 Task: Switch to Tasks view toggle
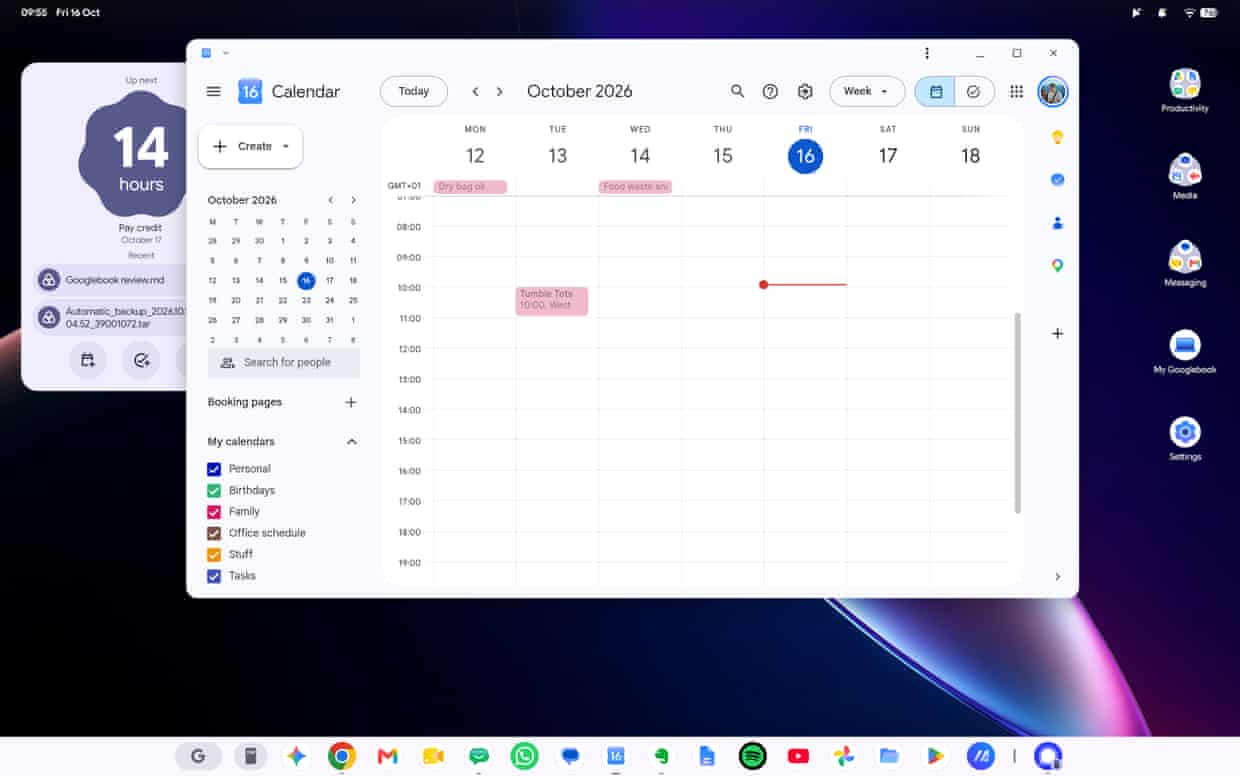click(974, 91)
